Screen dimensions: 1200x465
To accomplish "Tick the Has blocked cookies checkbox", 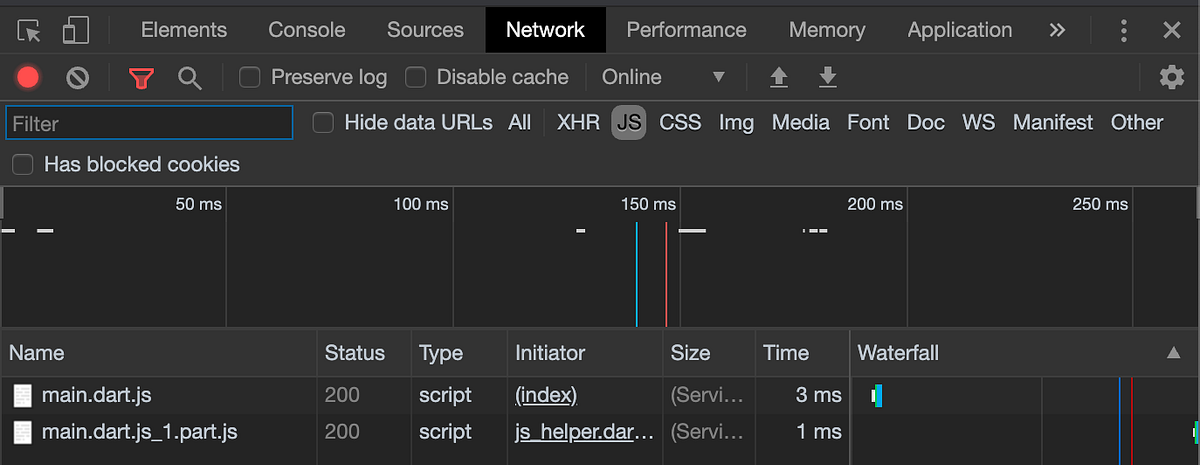I will pos(23,164).
